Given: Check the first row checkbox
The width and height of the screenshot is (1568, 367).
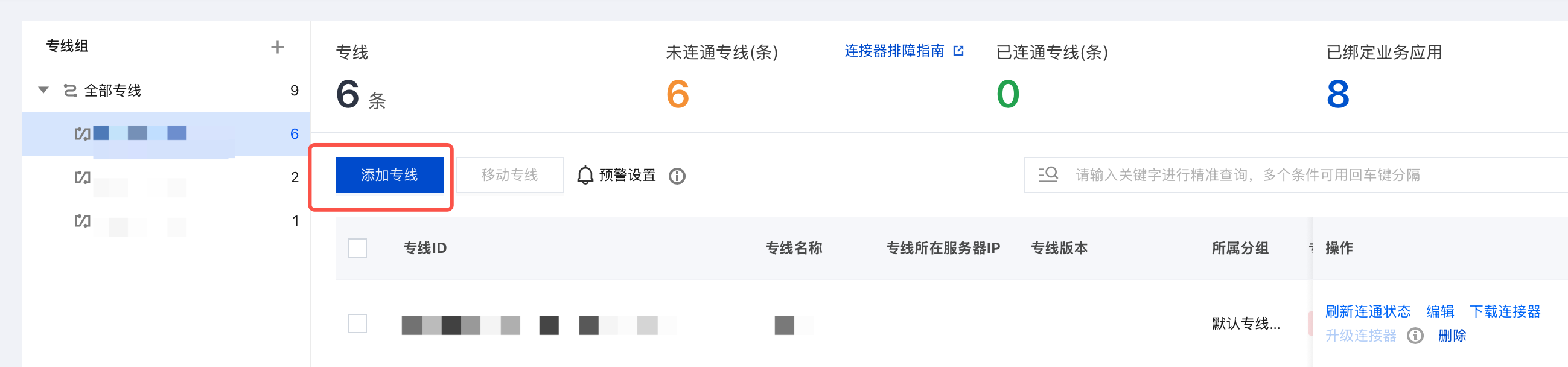Looking at the screenshot, I should 357,324.
